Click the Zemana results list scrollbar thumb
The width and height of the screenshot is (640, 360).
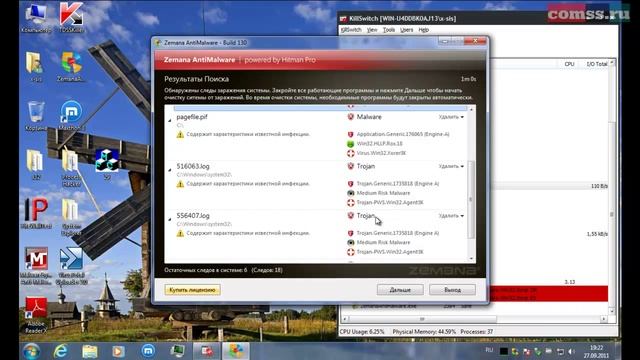point(471,199)
